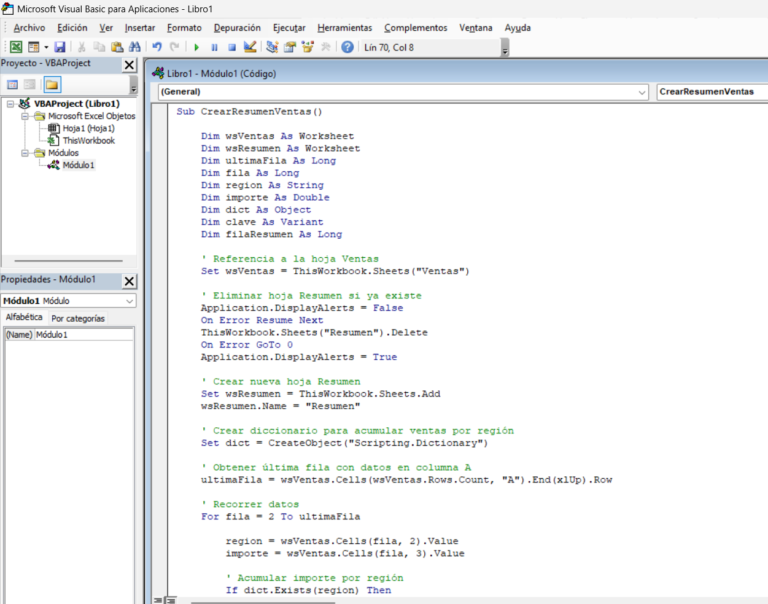Screen dimensions: 768x604
Task: Open the Complementos menu
Action: (416, 28)
